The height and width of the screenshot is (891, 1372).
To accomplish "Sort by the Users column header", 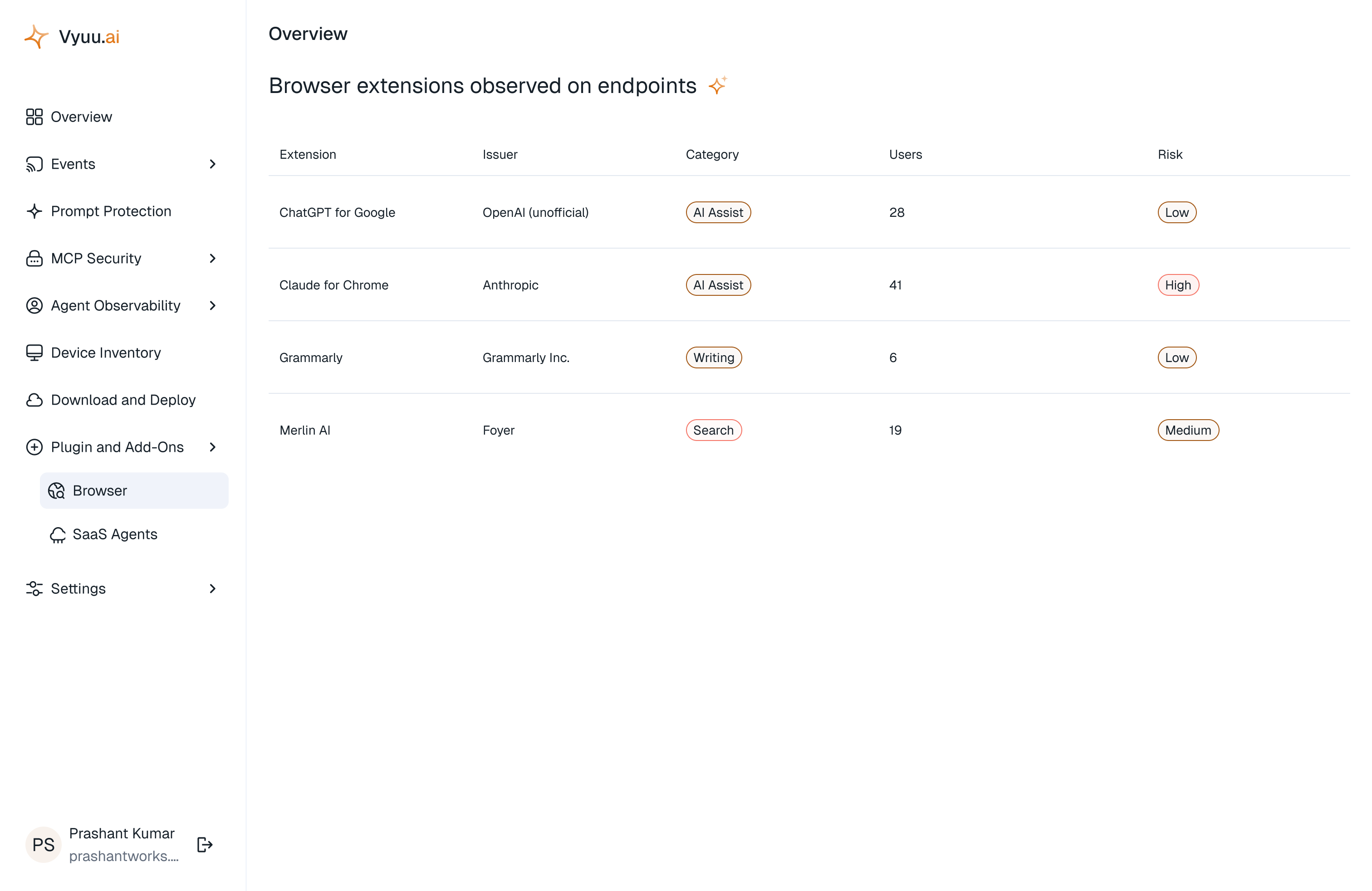I will point(906,154).
